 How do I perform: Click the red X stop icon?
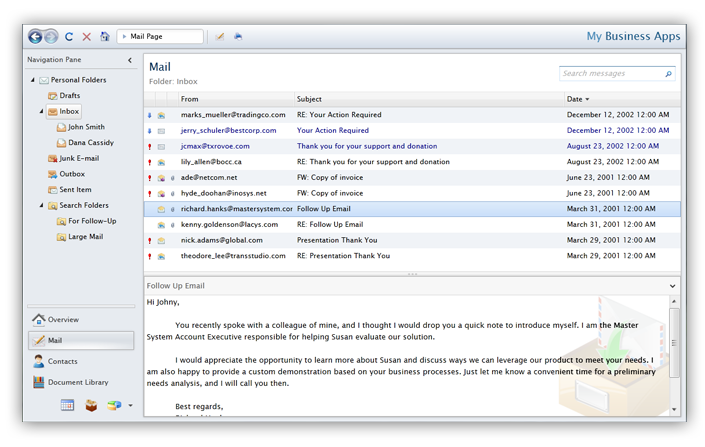tap(87, 36)
